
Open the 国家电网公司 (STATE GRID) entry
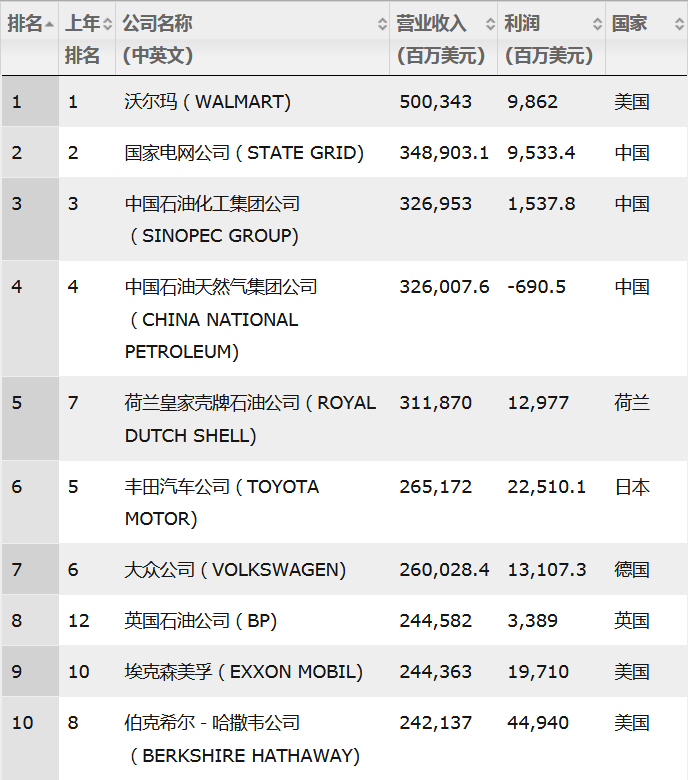[244, 153]
